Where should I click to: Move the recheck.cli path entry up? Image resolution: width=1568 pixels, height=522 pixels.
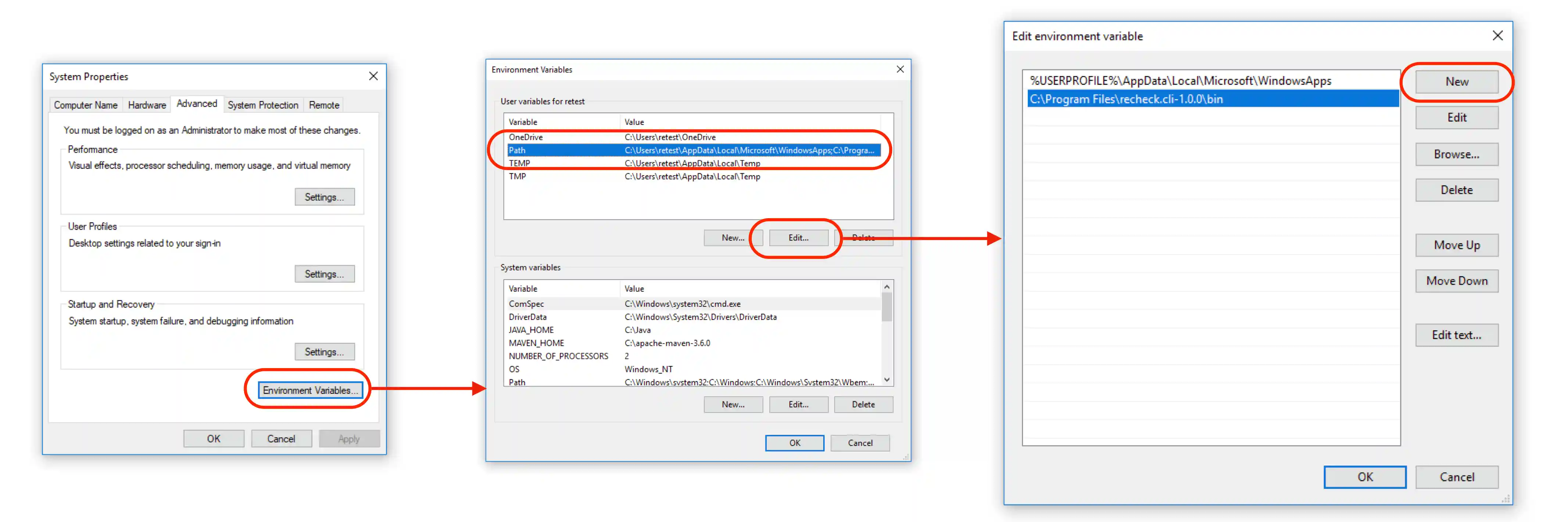pyautogui.click(x=1456, y=245)
